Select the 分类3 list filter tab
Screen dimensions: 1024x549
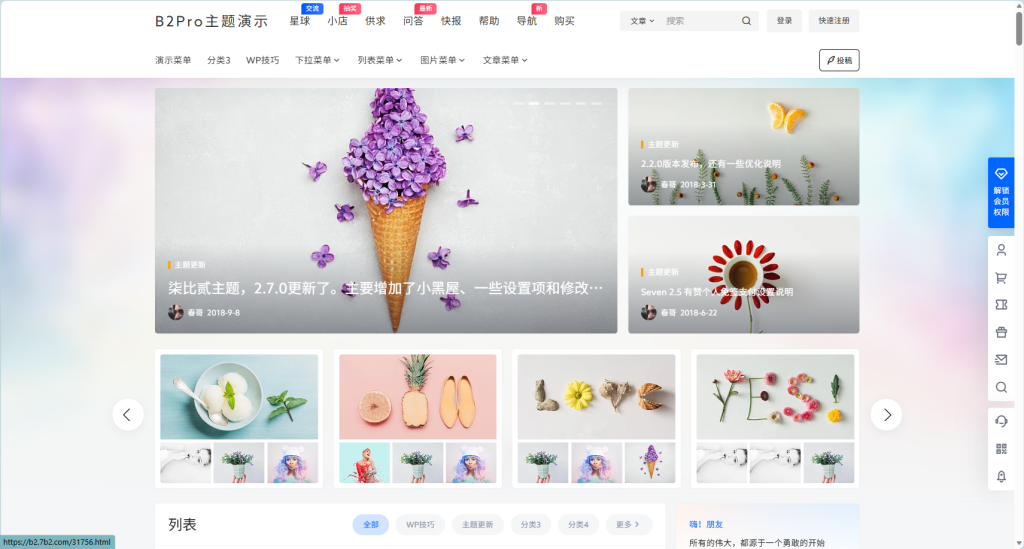pos(530,524)
